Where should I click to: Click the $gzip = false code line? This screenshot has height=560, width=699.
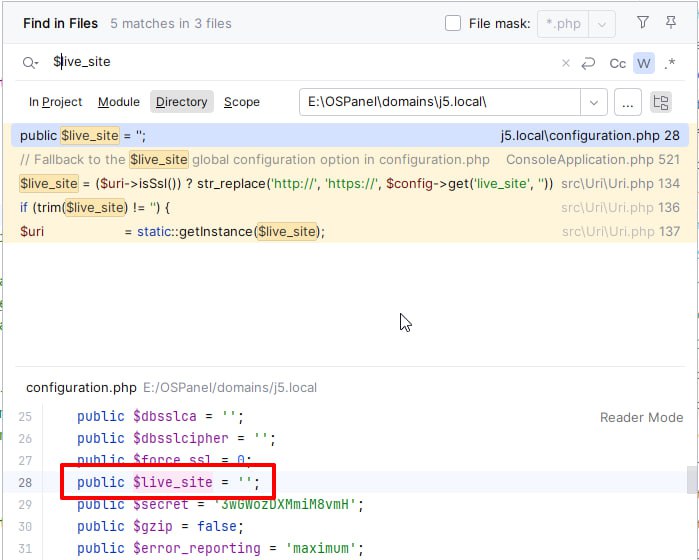click(x=160, y=527)
